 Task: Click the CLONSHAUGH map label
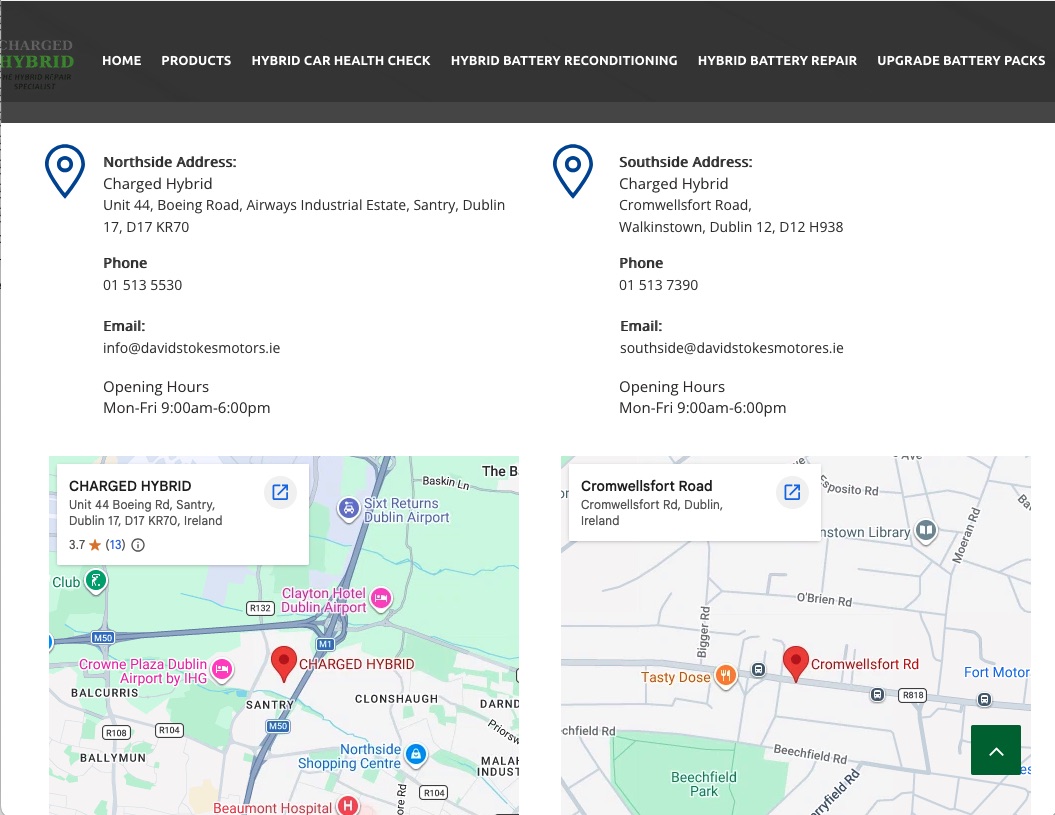click(x=396, y=699)
